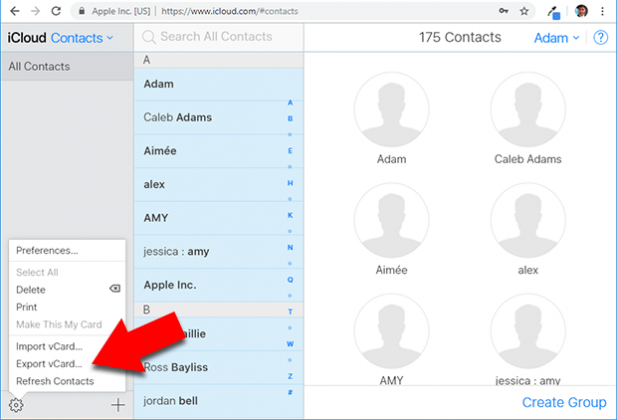Select AMY in contact list
This screenshot has width=617, height=420.
coord(218,218)
